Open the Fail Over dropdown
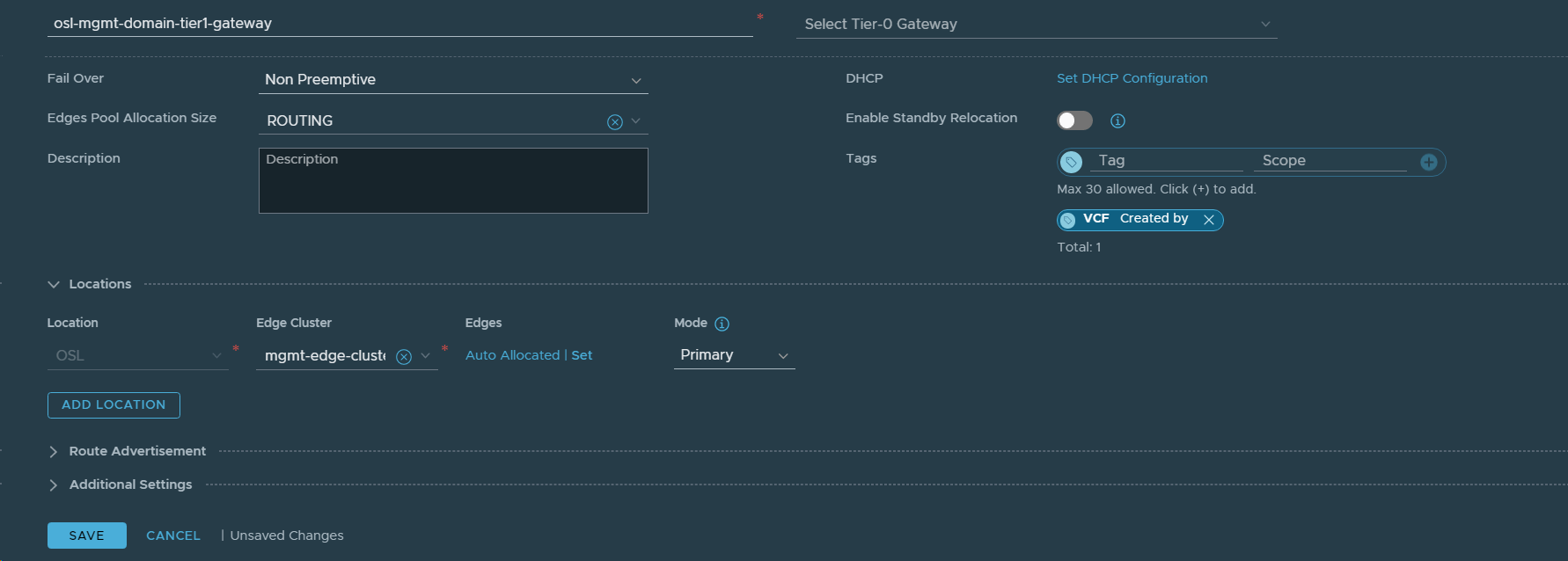 pos(453,80)
